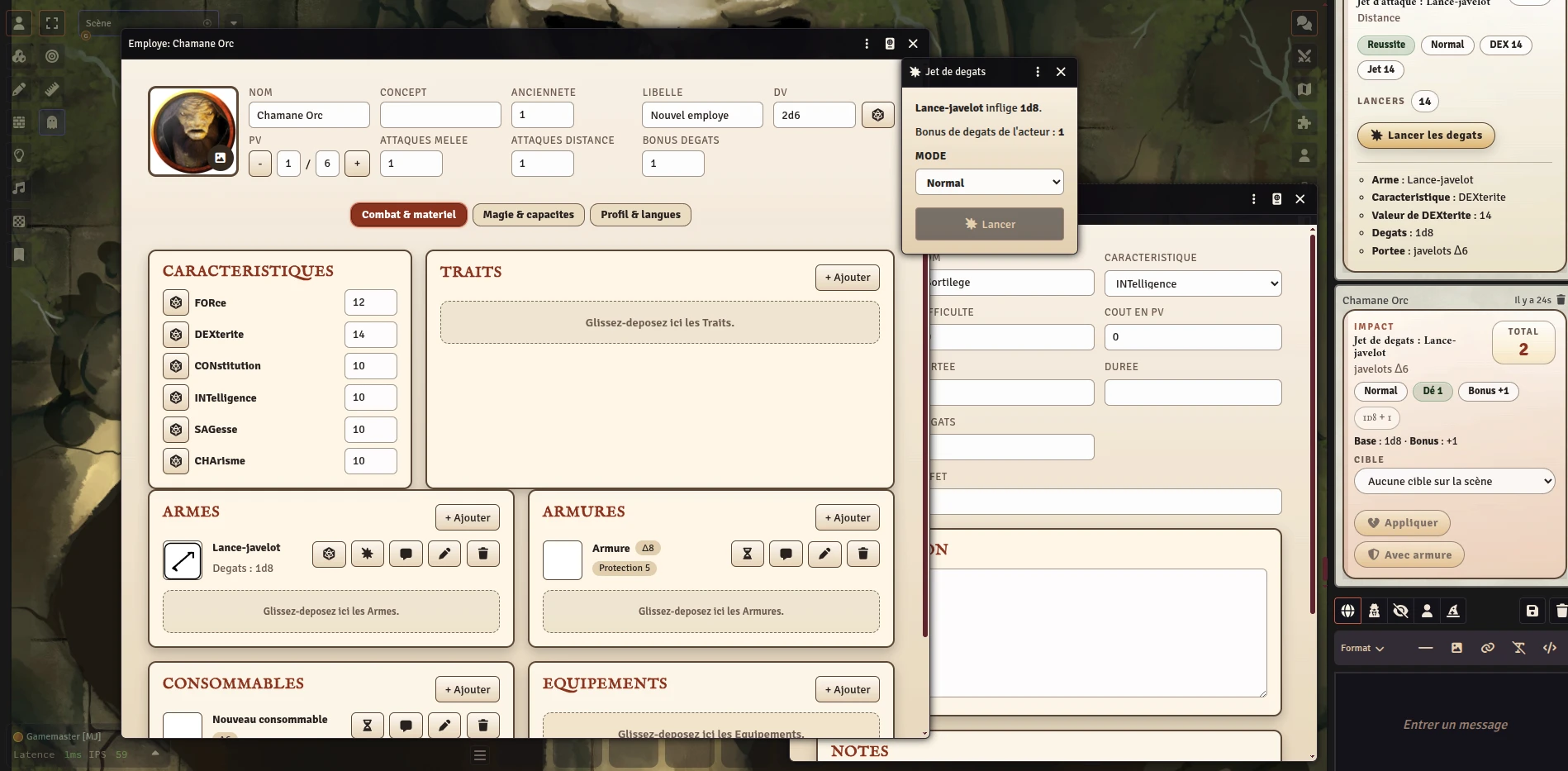Image resolution: width=1568 pixels, height=771 pixels.
Task: Select the ruler measure tool in sidebar
Action: (x=52, y=89)
